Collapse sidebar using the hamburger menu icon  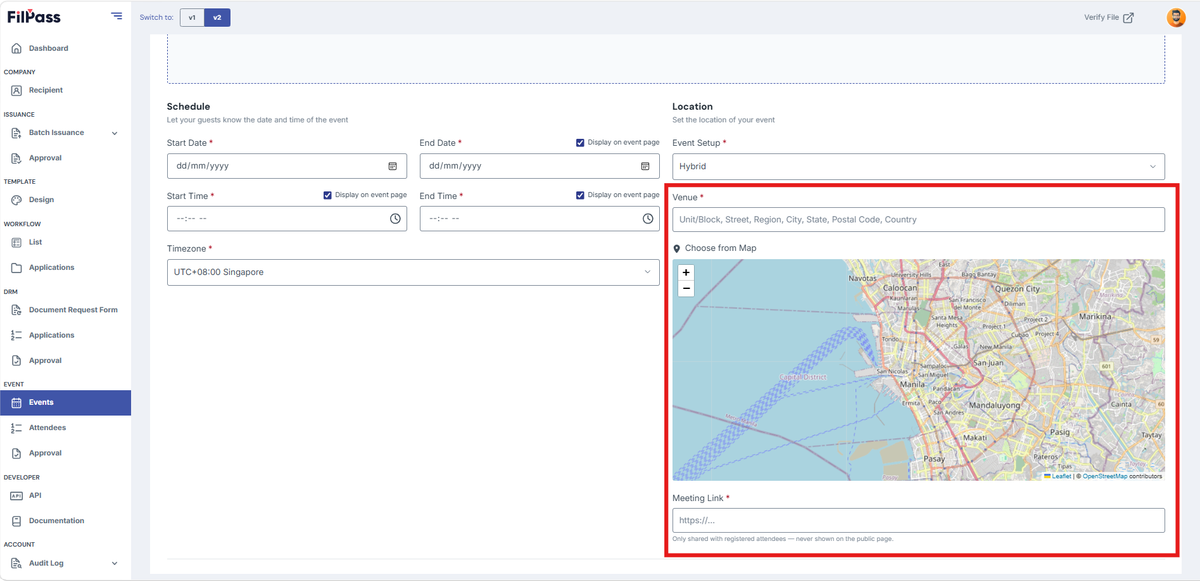117,16
